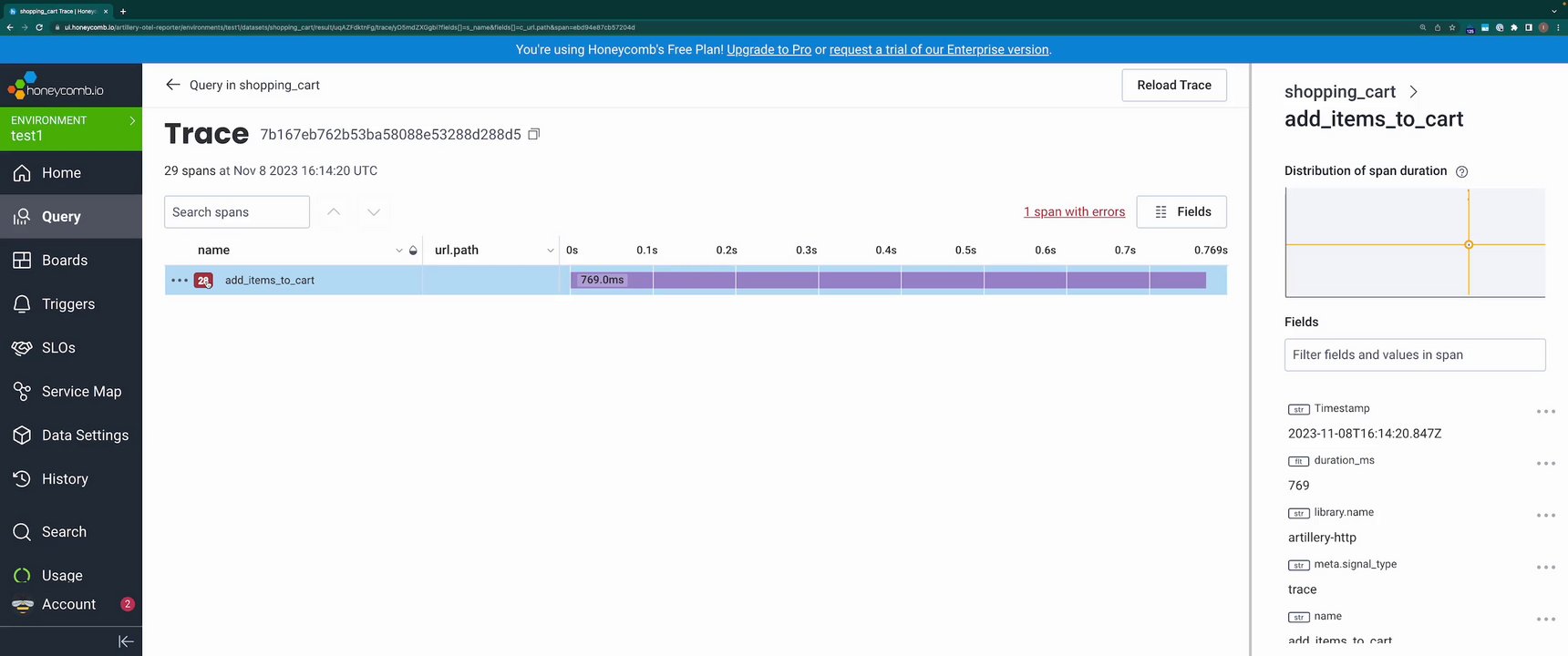Click the Search spans input field
This screenshot has width=1568, height=656.
tap(237, 211)
